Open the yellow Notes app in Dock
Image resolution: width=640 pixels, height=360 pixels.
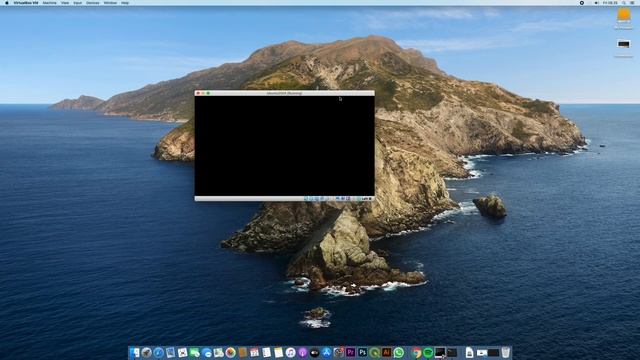[x=278, y=352]
